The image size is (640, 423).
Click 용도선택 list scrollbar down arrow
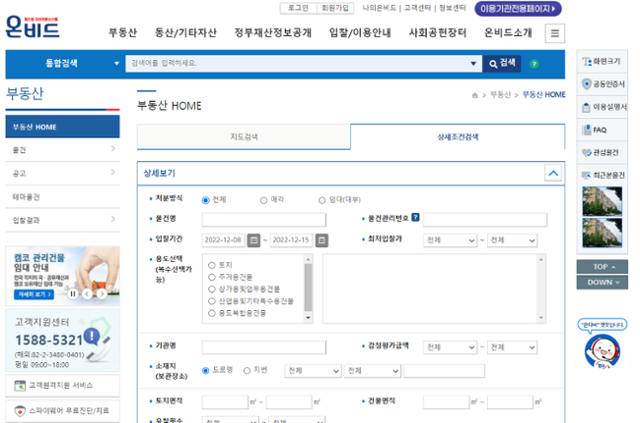308,318
